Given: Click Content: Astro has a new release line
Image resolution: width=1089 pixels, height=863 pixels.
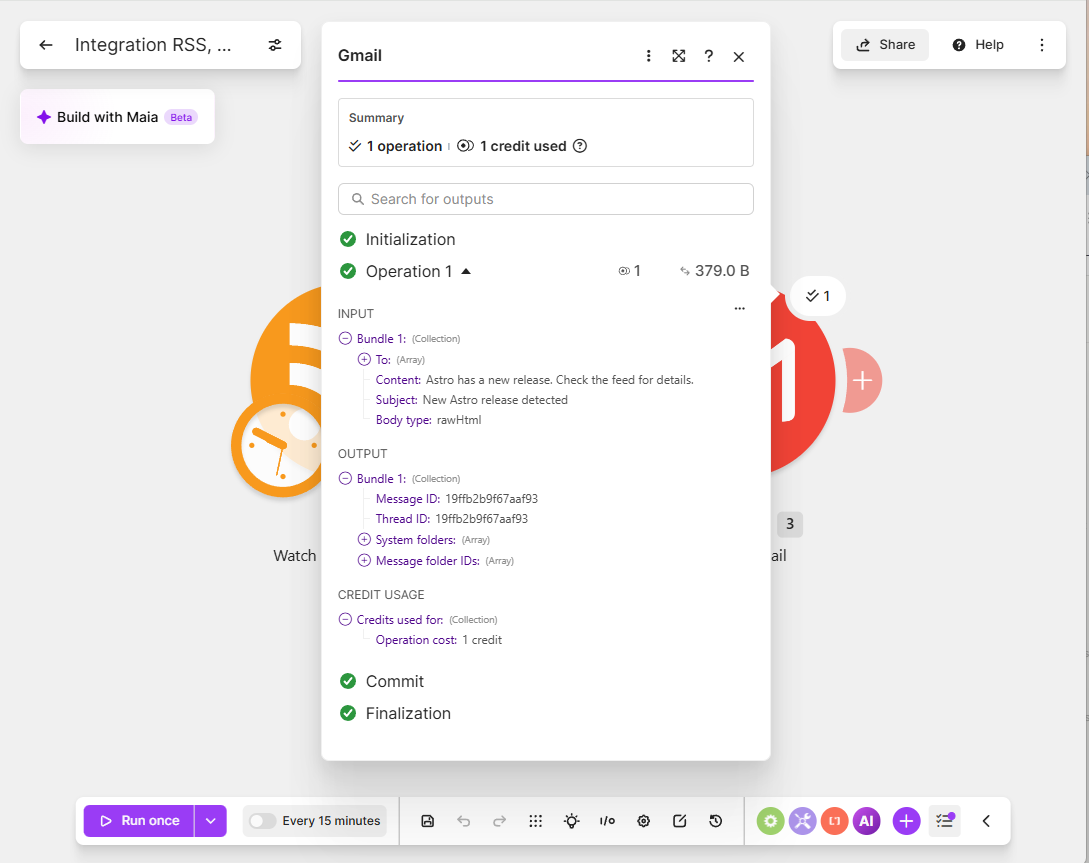Looking at the screenshot, I should click(x=535, y=380).
